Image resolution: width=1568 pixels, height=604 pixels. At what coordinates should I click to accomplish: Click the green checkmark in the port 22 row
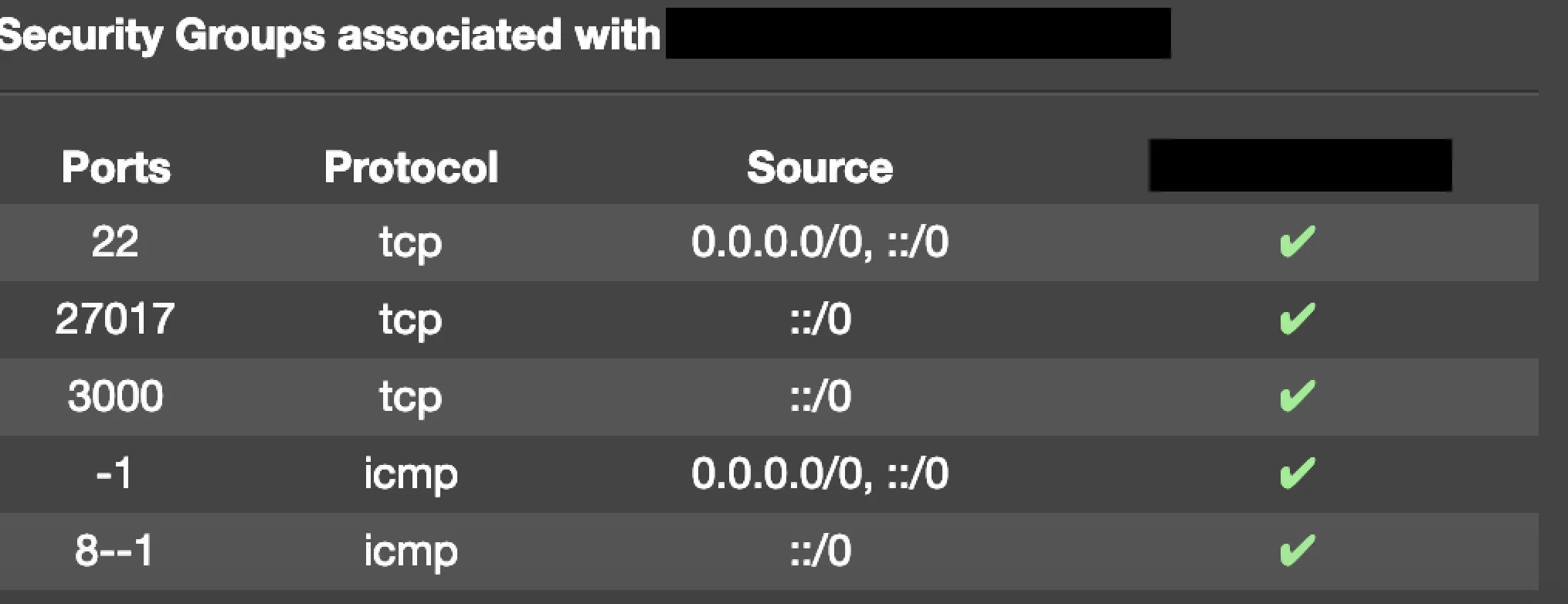pyautogui.click(x=1297, y=242)
